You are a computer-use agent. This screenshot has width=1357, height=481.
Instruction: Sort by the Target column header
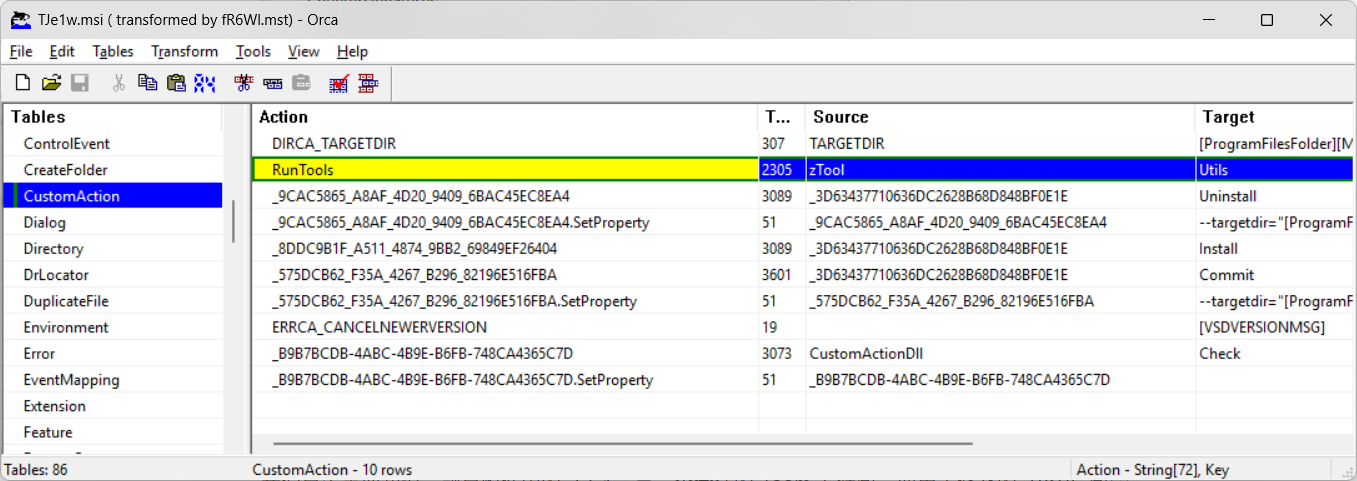[x=1276, y=117]
